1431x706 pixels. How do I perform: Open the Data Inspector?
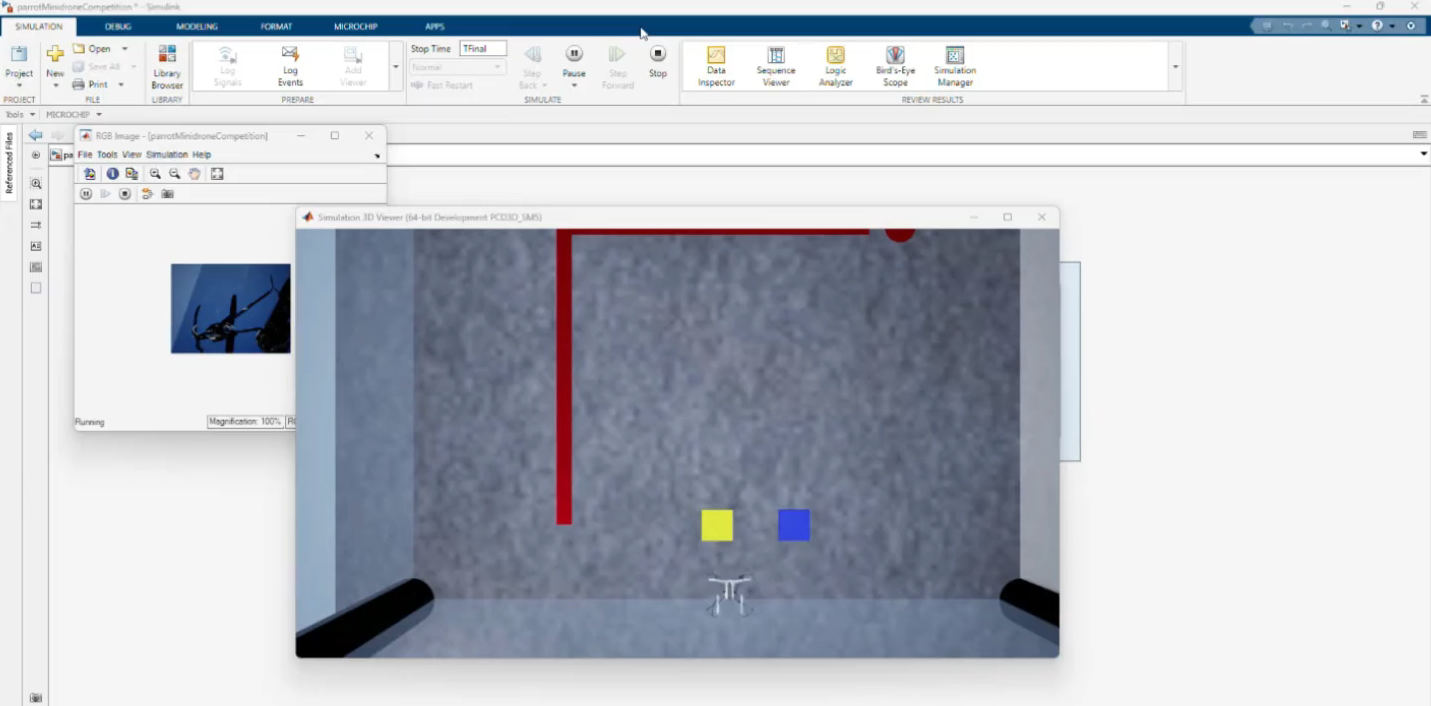click(x=716, y=66)
